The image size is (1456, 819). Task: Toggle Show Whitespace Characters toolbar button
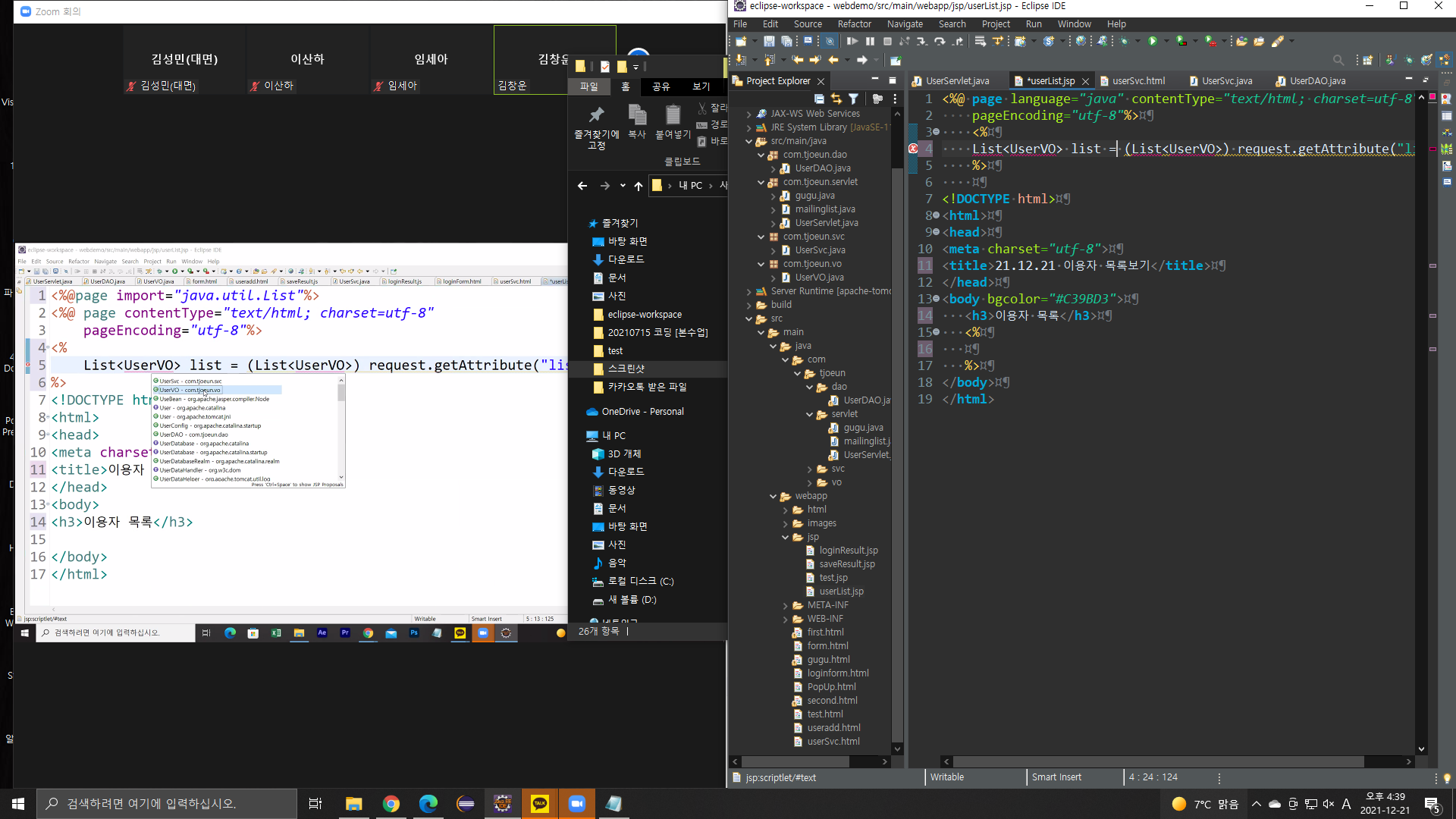808,41
